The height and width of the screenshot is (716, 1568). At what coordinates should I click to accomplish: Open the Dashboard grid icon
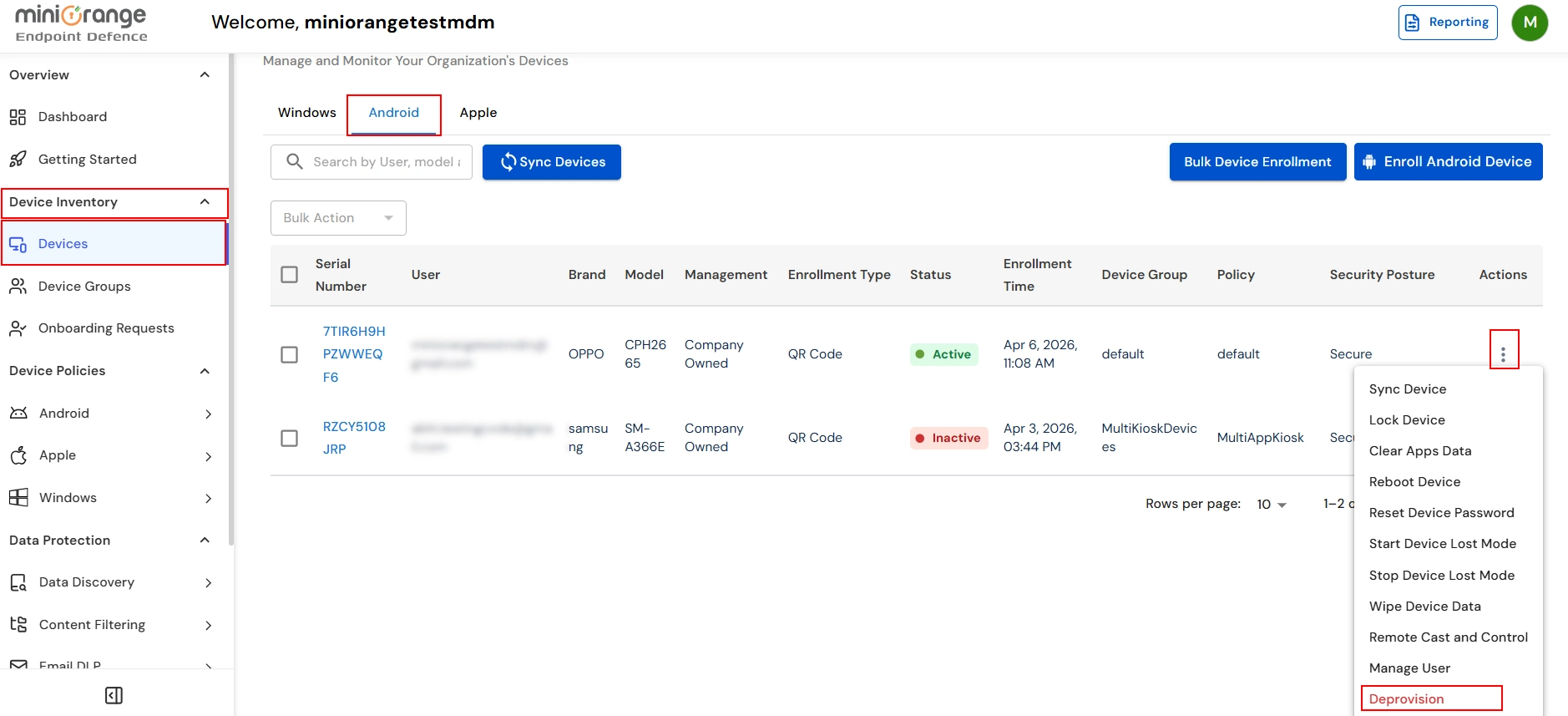[x=18, y=117]
